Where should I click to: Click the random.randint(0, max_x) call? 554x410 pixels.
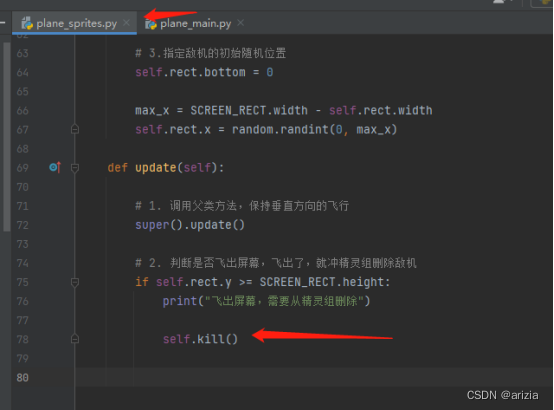(314, 129)
